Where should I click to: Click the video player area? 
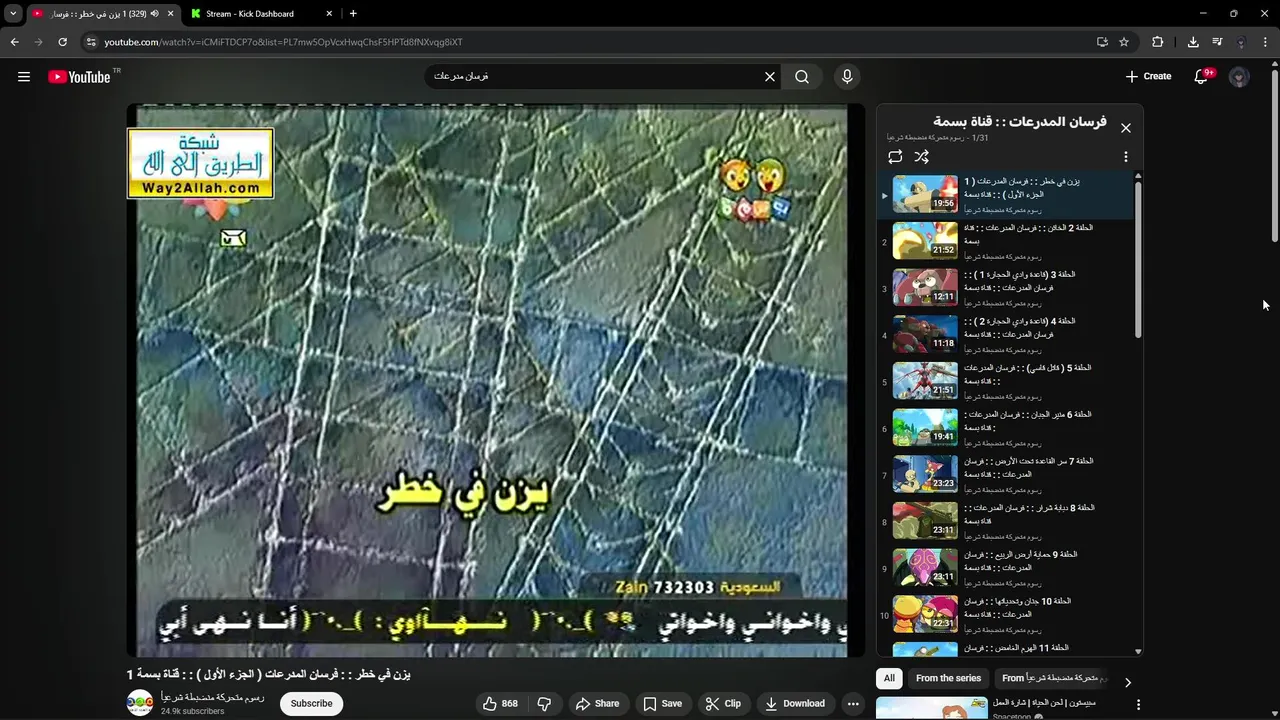(496, 380)
